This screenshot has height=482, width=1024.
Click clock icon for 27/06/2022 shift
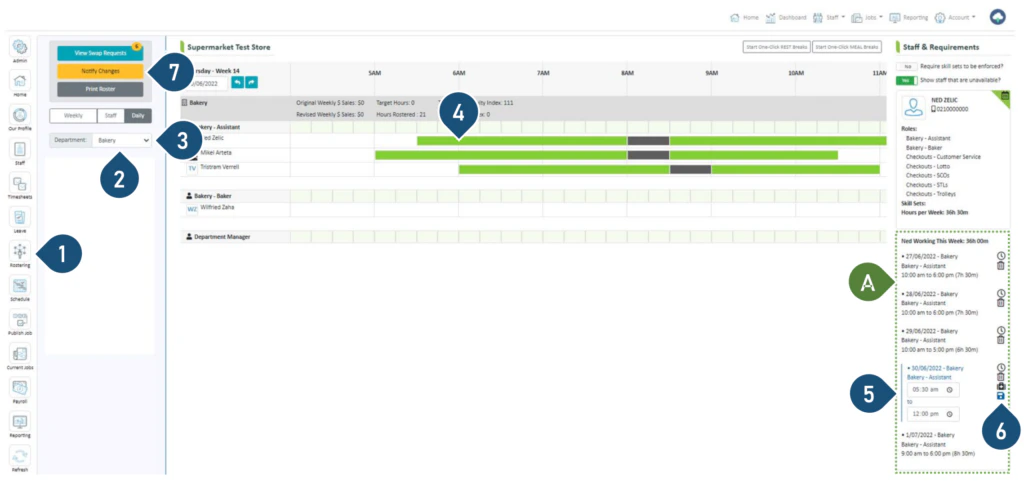tap(1000, 257)
